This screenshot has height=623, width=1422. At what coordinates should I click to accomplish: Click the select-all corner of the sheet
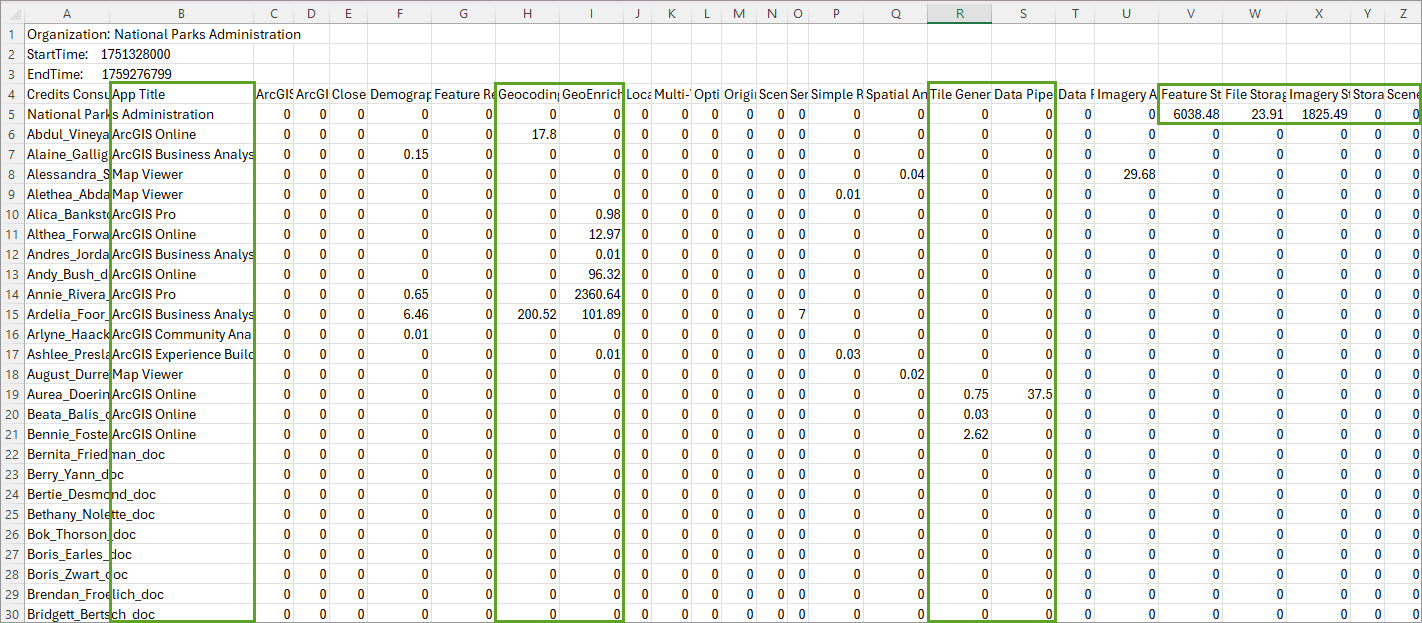11,13
